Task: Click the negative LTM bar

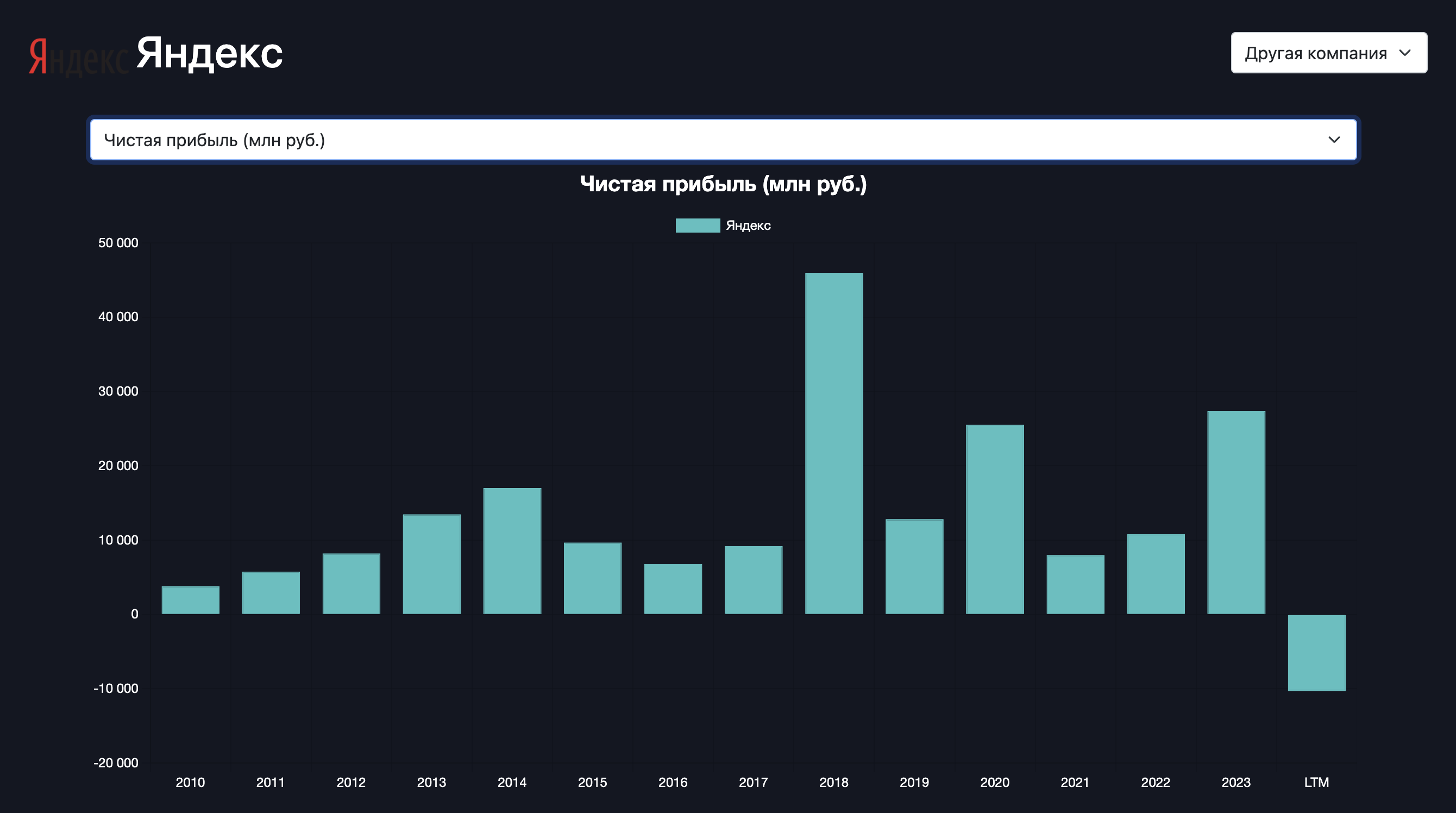Action: pyautogui.click(x=1316, y=653)
